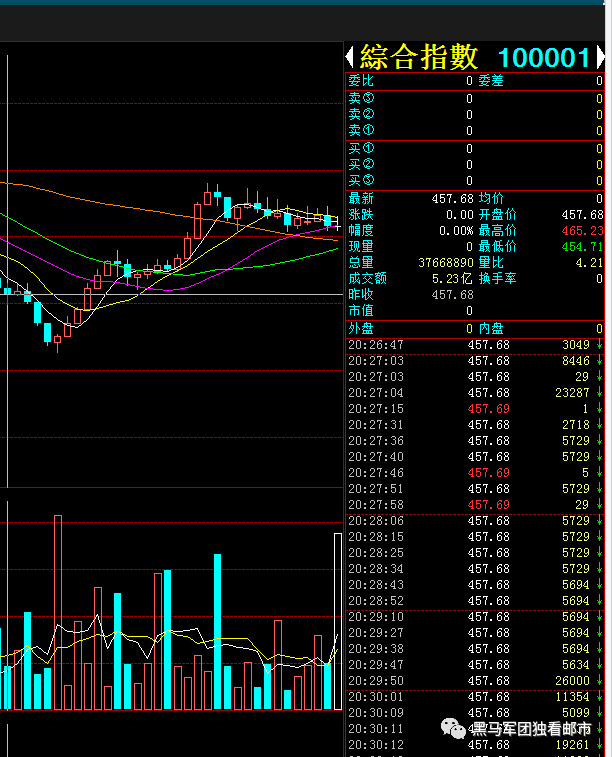Select the 买① buy order row
Viewport: 612px width, 757px height.
click(x=475, y=149)
